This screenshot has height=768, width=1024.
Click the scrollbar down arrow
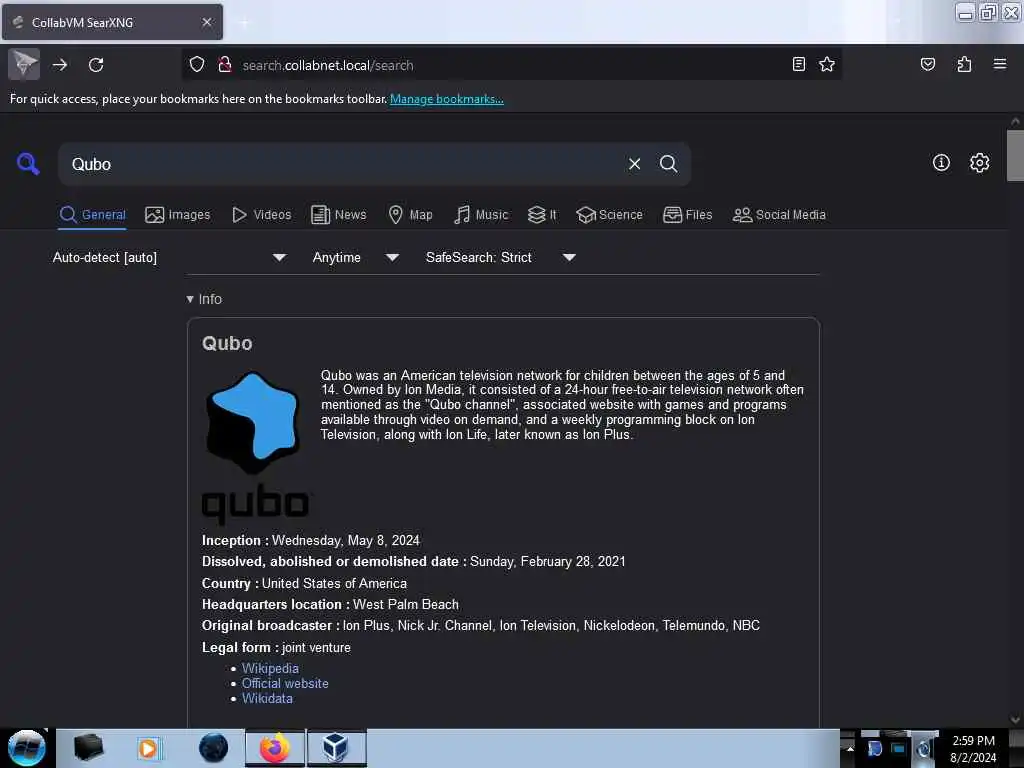point(1015,720)
